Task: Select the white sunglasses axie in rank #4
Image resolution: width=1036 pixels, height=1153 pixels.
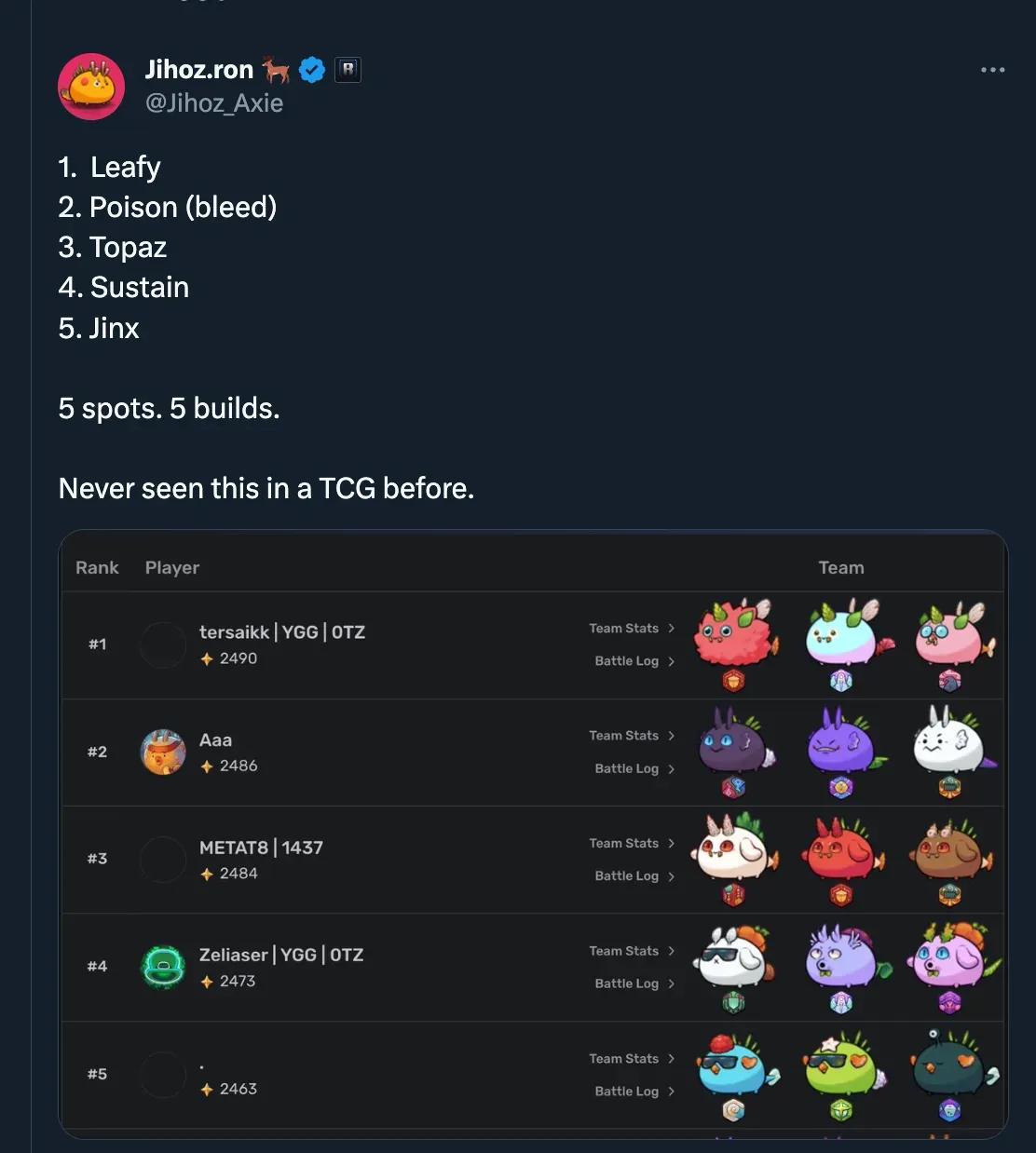Action: pos(734,956)
